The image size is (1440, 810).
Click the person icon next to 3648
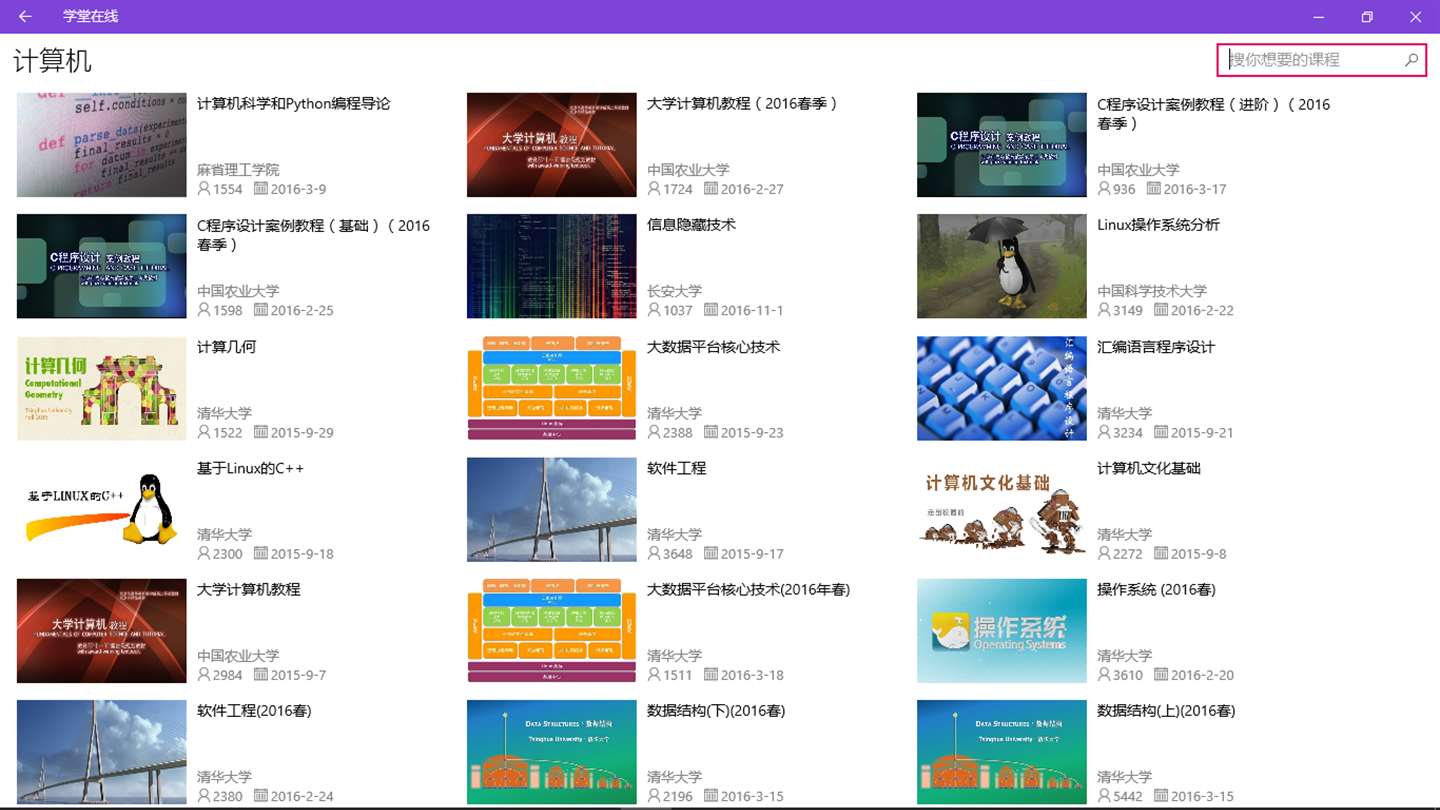pos(654,553)
